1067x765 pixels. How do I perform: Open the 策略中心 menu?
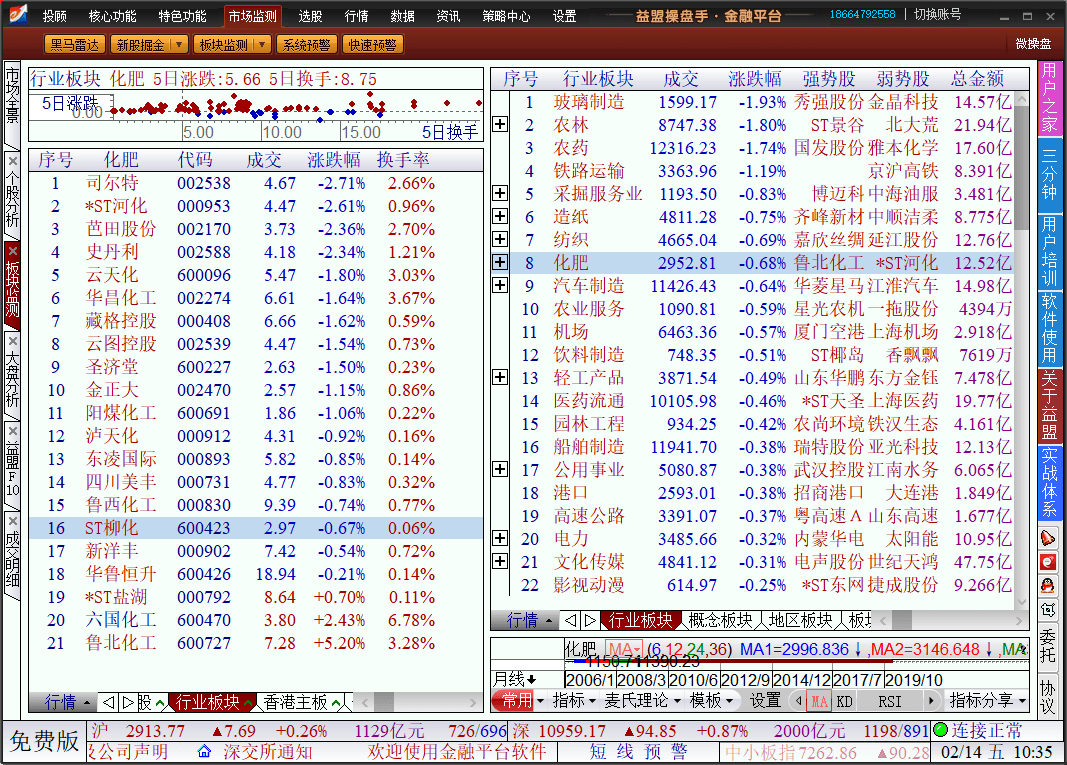pos(506,16)
